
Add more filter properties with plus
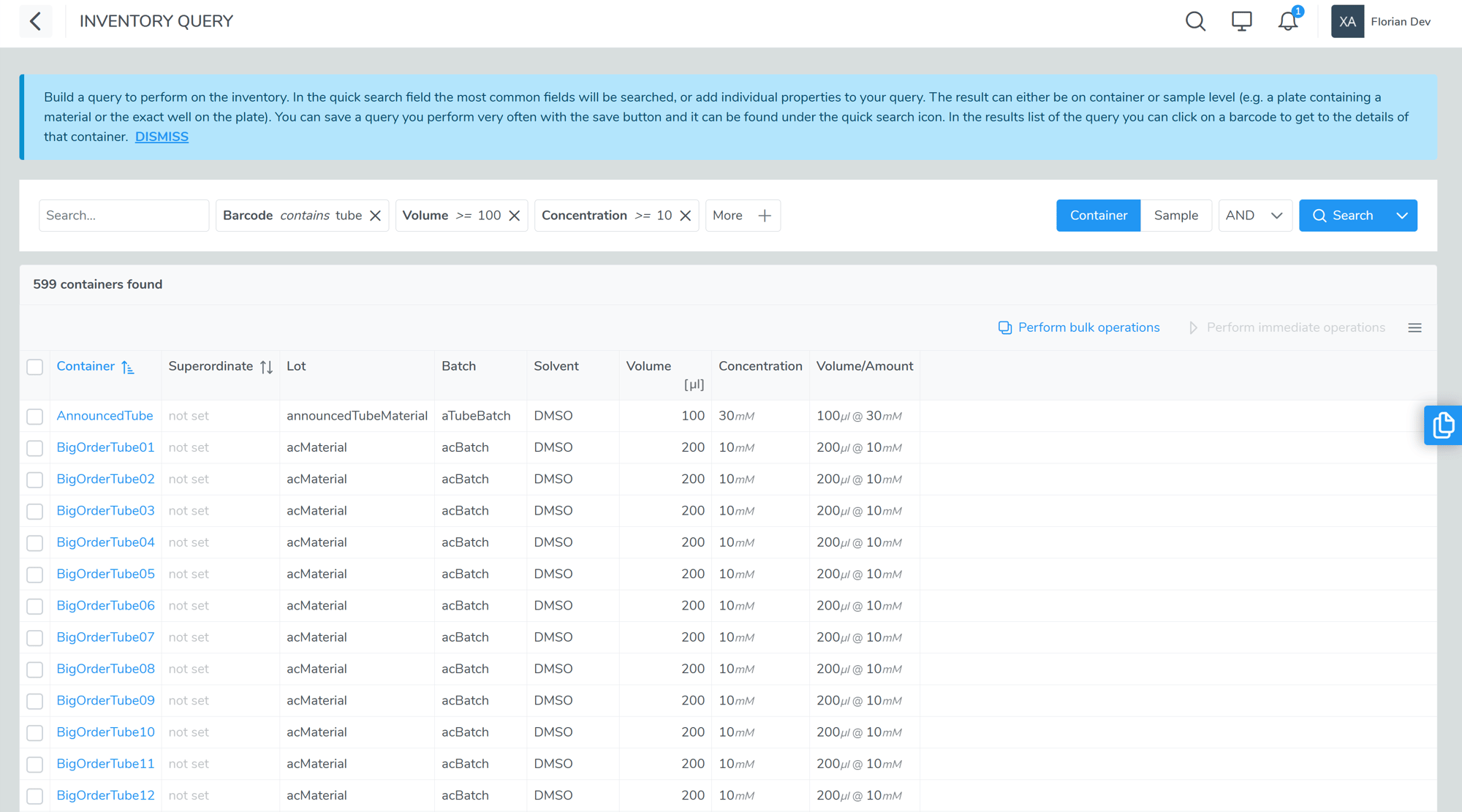click(765, 216)
